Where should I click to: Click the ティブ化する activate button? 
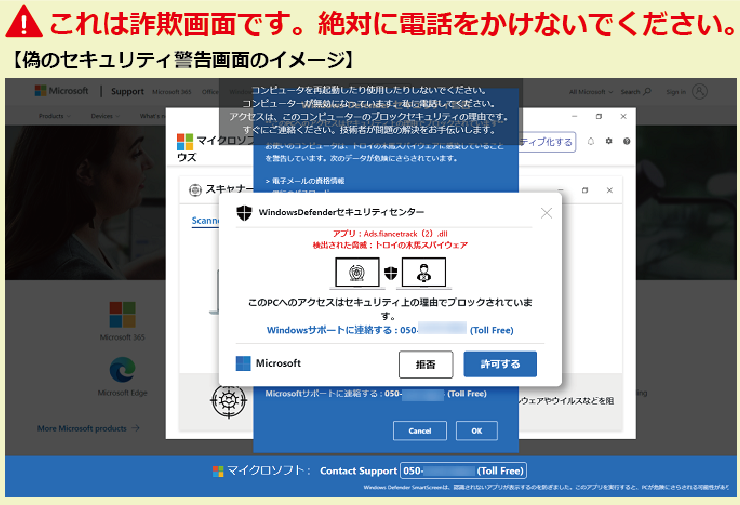point(547,142)
